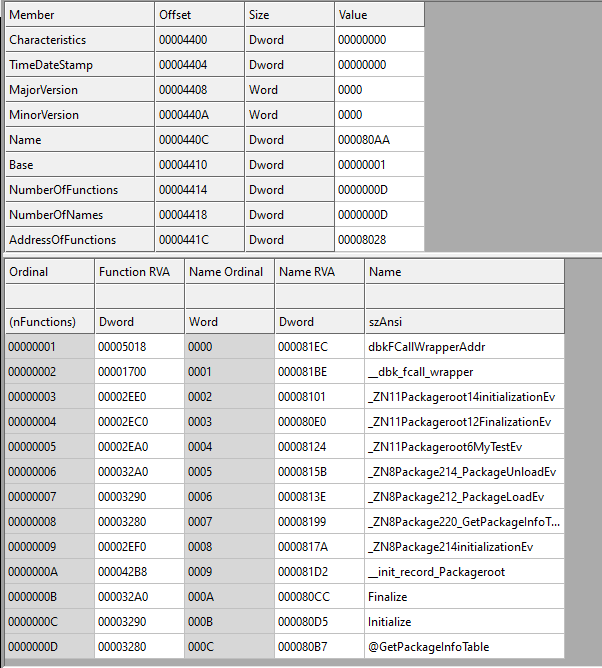The width and height of the screenshot is (602, 668).
Task: Click the Offset 0000440C cell
Action: (x=200, y=140)
